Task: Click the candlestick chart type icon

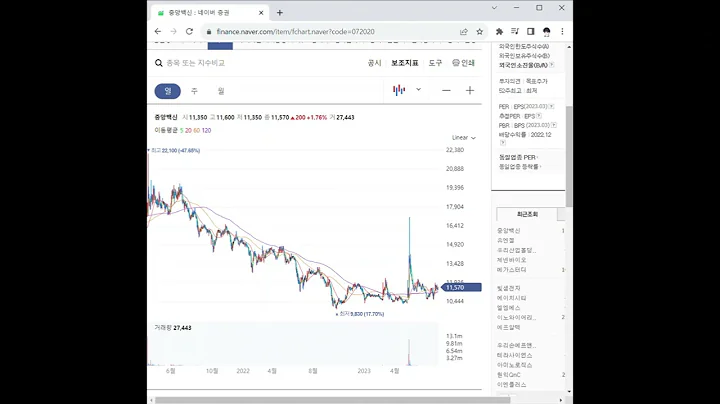Action: point(399,90)
